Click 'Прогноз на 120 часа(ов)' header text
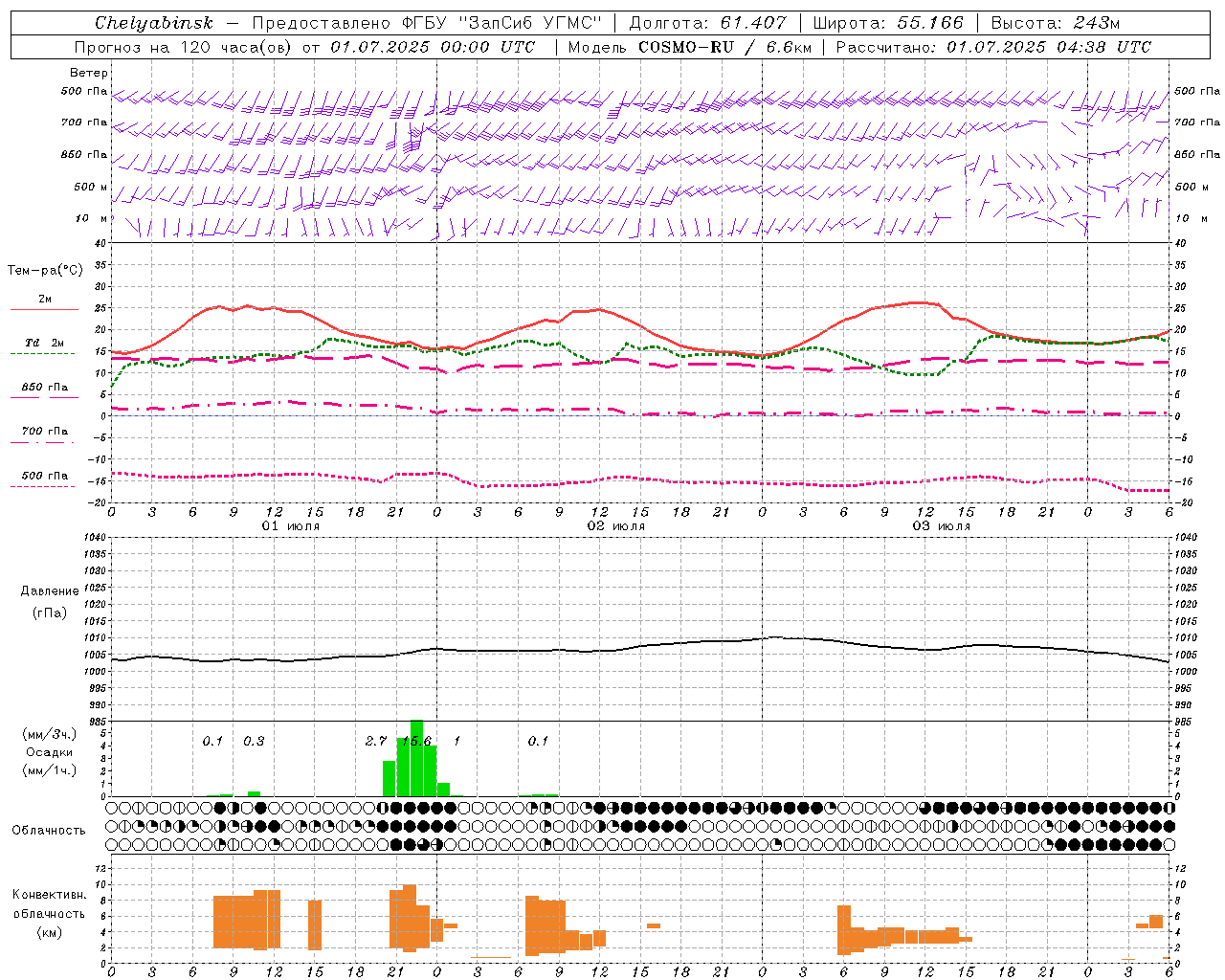This screenshot has height=980, width=1225. click(184, 47)
